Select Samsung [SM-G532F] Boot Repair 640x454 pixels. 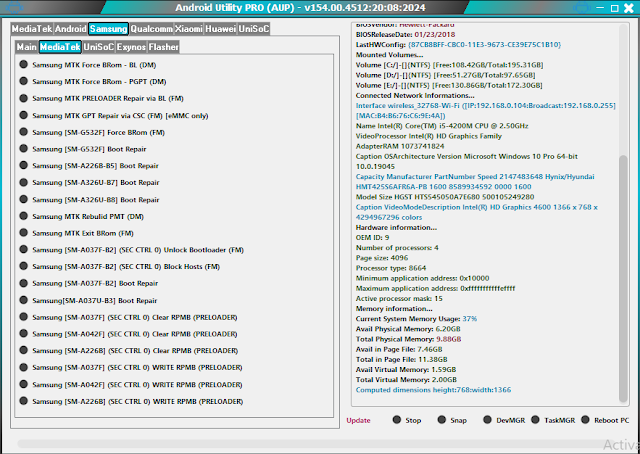click(83, 149)
